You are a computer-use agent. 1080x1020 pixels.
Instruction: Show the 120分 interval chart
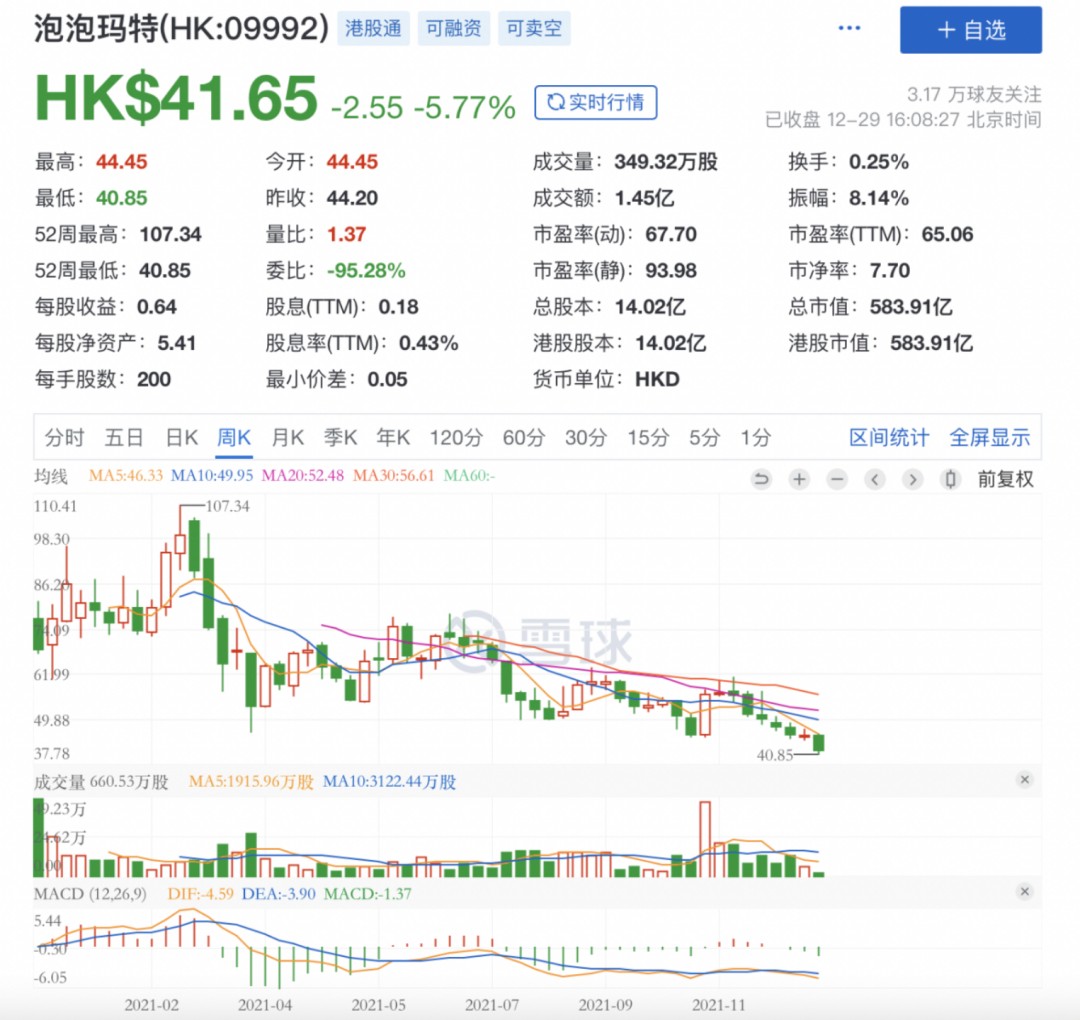[456, 437]
